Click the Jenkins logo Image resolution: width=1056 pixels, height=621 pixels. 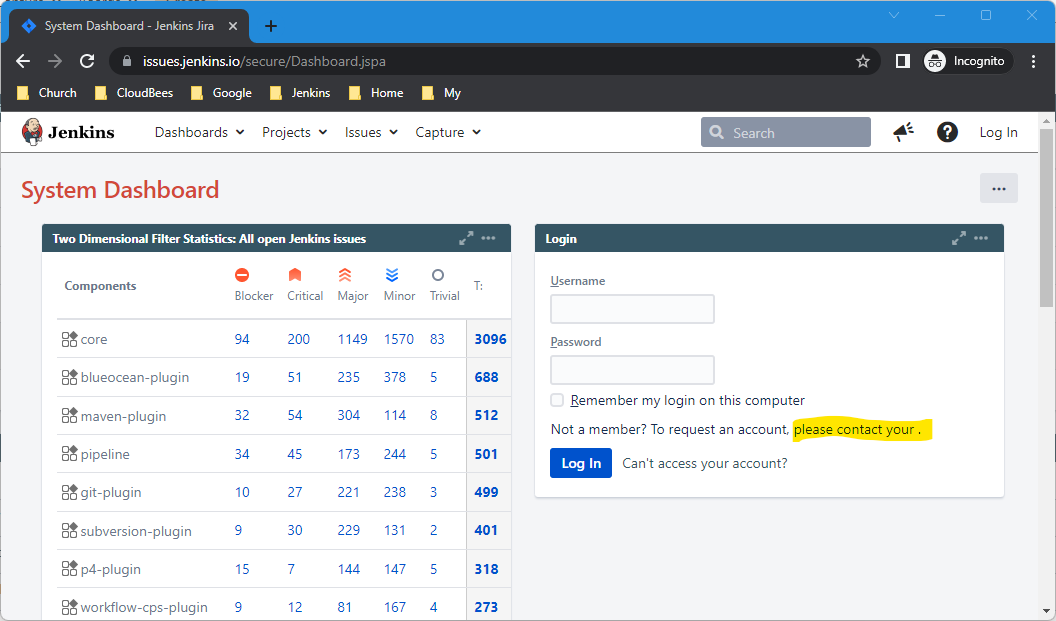pyautogui.click(x=30, y=131)
